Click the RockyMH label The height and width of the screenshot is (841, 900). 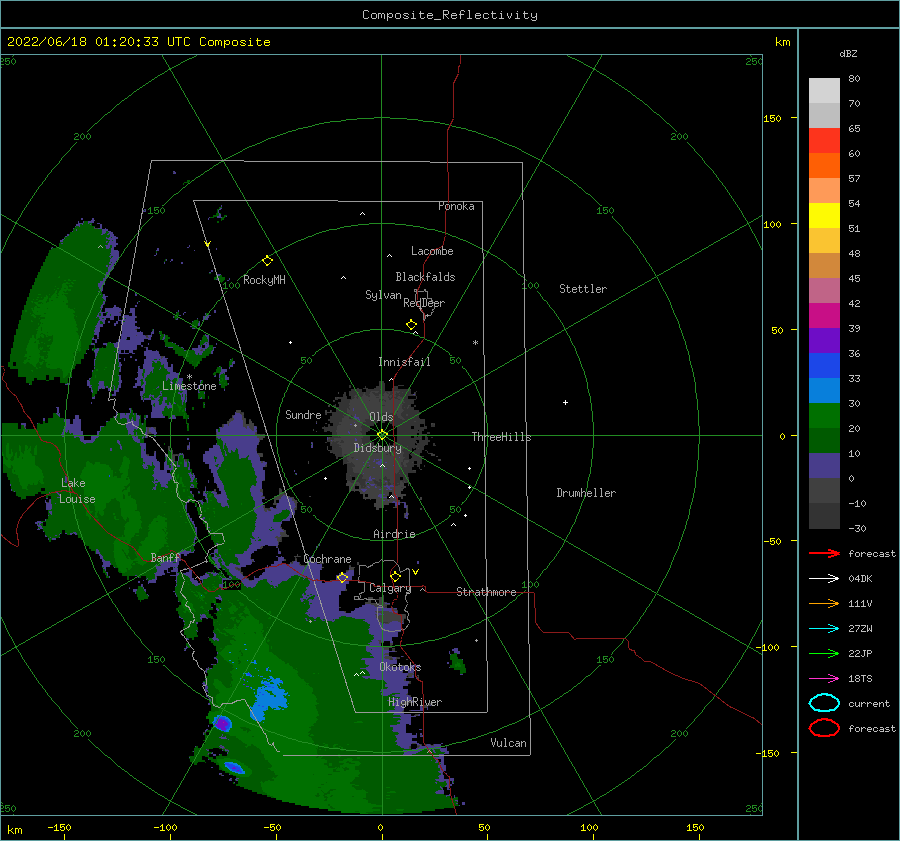click(x=264, y=280)
